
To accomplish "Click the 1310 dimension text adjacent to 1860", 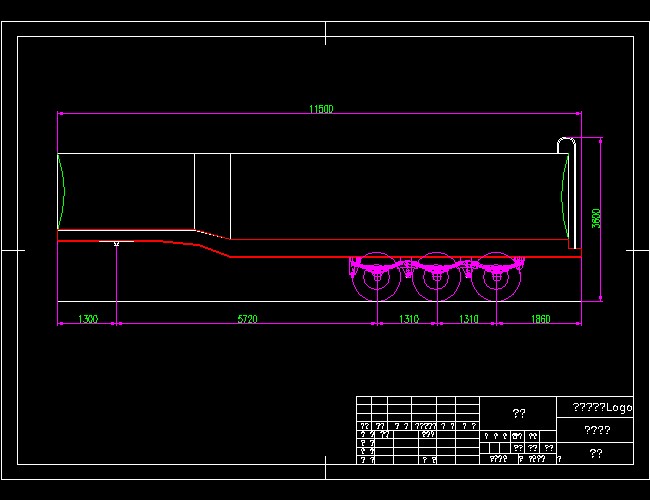I will (x=468, y=319).
